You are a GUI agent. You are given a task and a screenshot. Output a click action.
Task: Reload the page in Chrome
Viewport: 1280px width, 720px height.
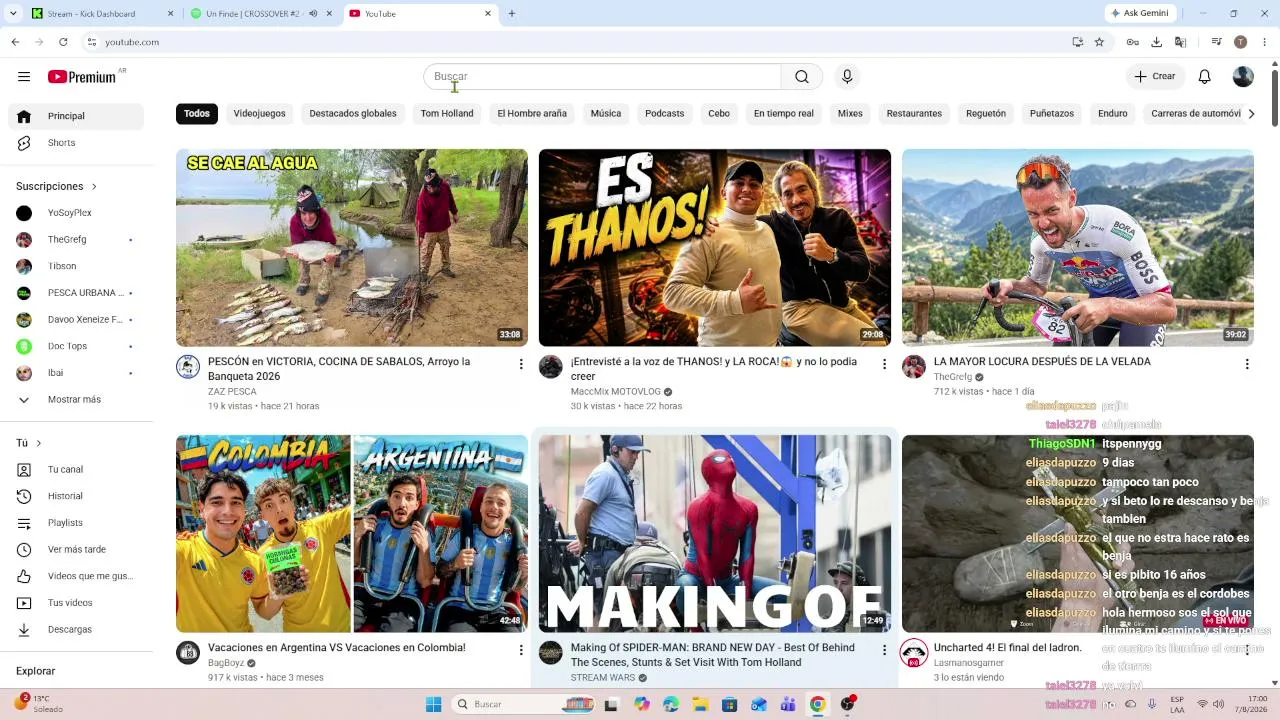(63, 42)
